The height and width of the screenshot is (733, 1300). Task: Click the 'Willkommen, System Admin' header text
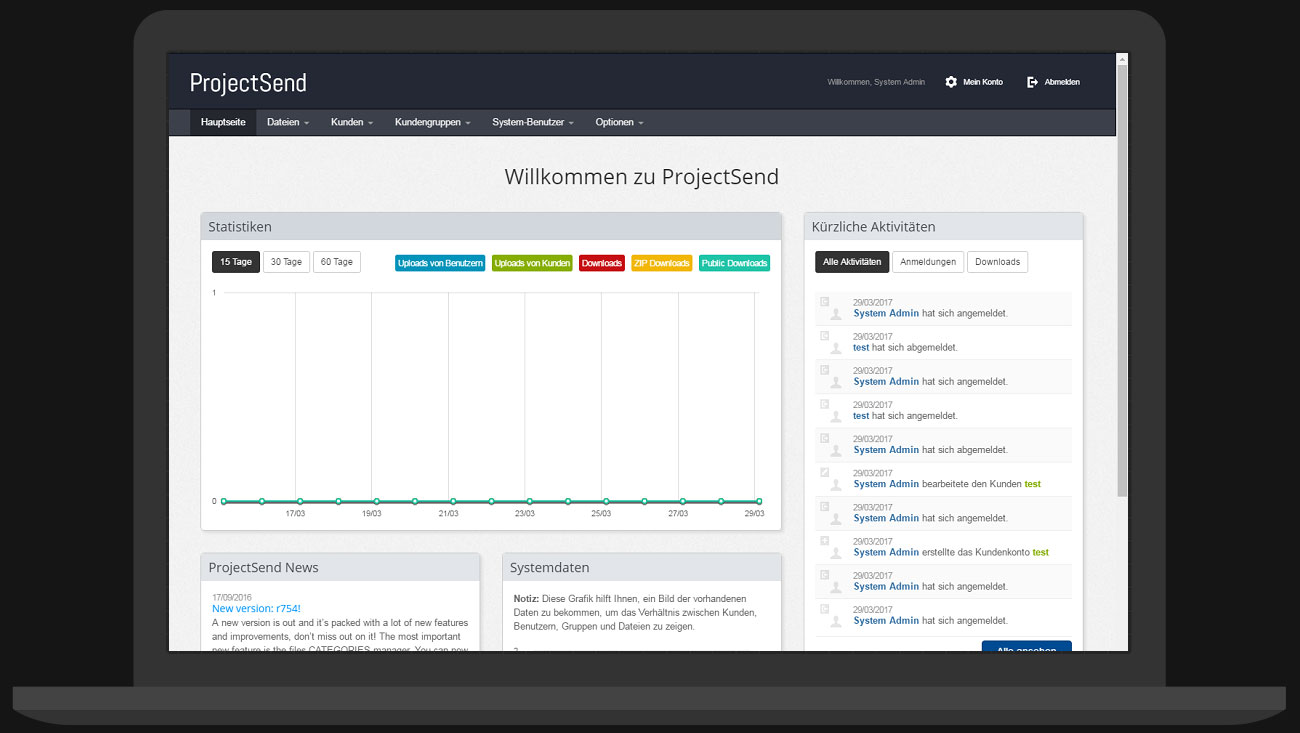coord(876,82)
